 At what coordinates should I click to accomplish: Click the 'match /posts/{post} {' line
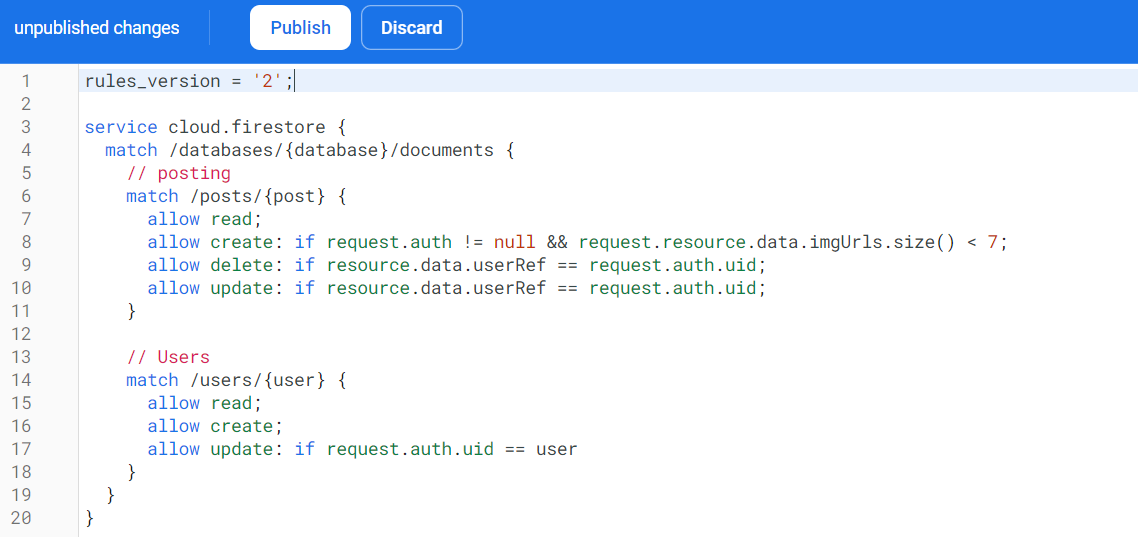tap(237, 197)
